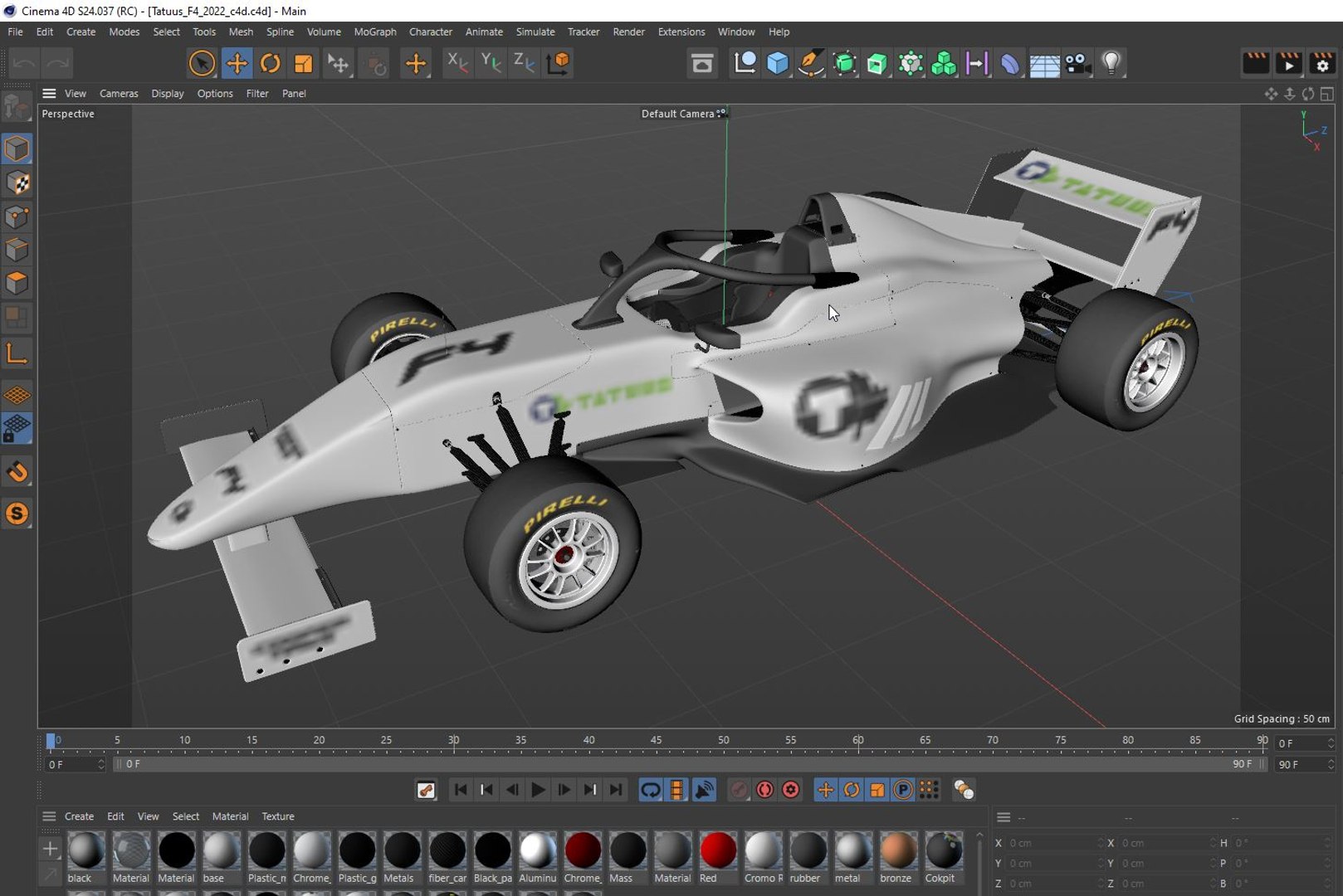This screenshot has height=896, width=1343.
Task: Select the rubber material swatch
Action: click(808, 850)
